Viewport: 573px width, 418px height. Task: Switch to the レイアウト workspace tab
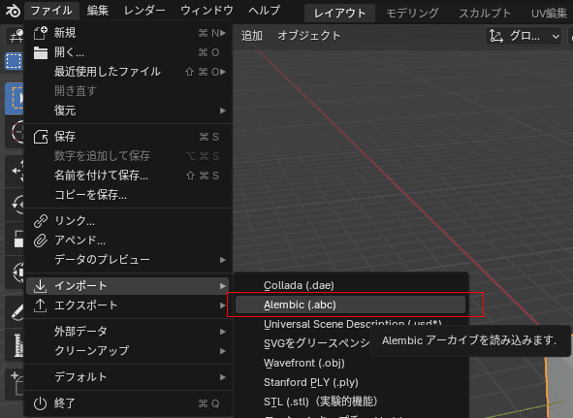tap(339, 14)
